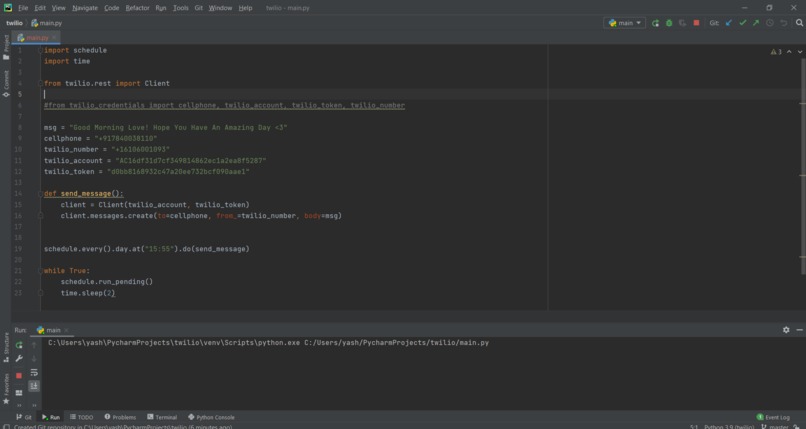Open the Run menu

(x=161, y=8)
